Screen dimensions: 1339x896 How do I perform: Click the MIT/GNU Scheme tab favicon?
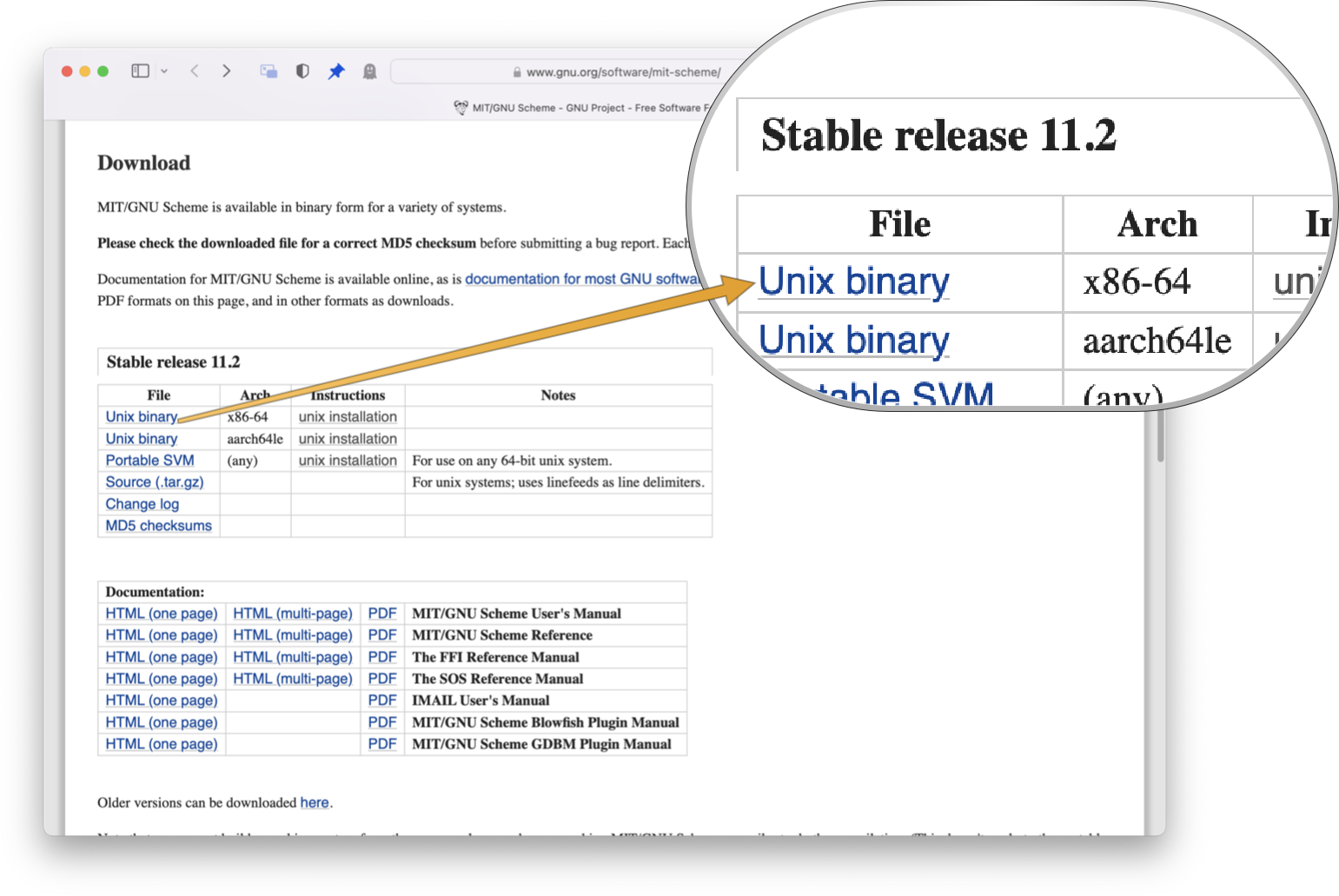click(x=461, y=108)
